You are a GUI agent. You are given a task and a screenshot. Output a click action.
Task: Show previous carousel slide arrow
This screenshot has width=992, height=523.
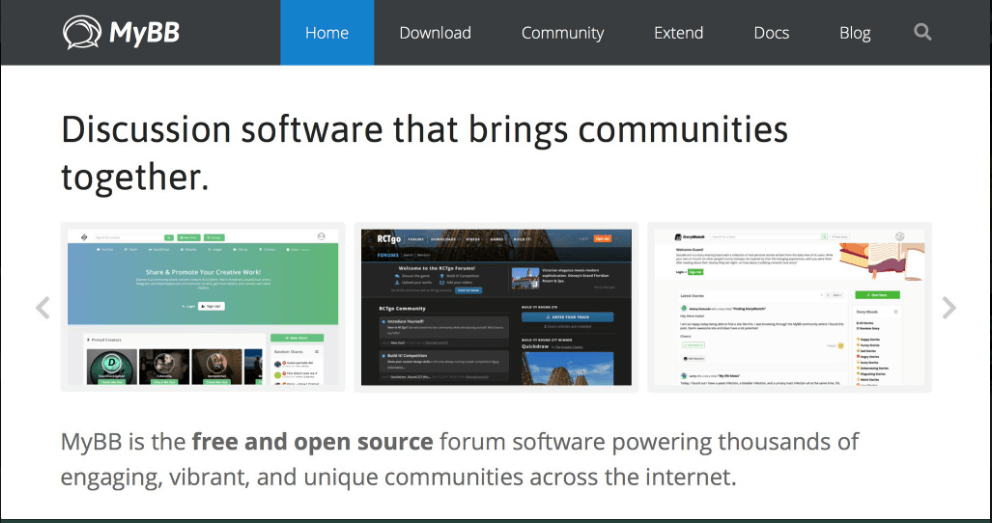tap(43, 308)
